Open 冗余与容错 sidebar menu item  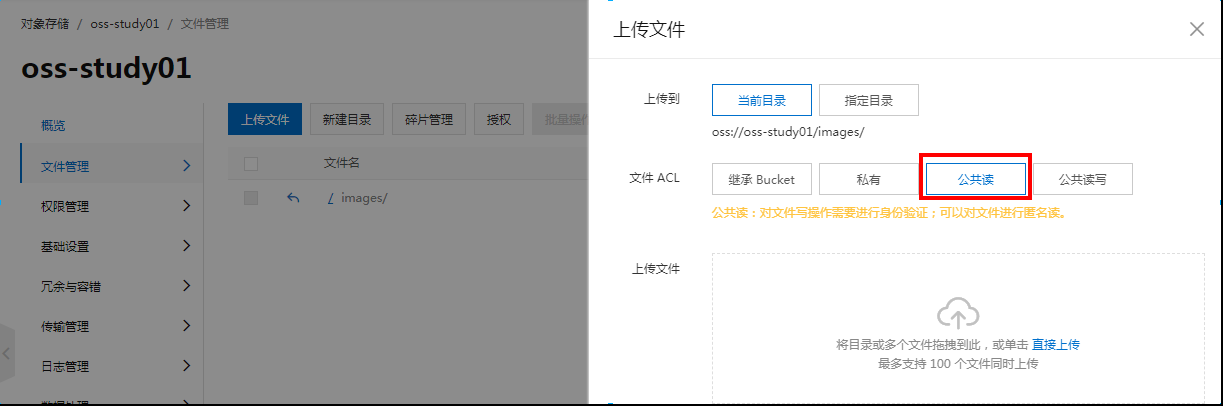click(x=105, y=287)
